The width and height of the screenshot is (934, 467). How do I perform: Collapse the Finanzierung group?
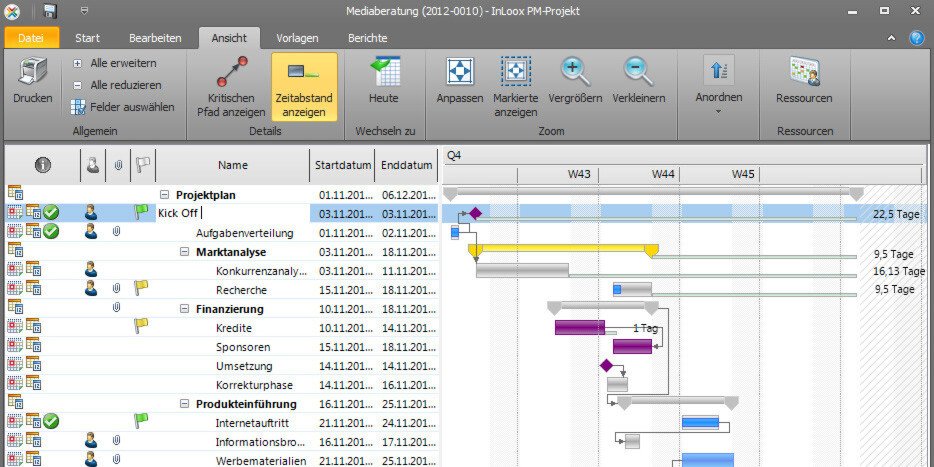coord(184,309)
